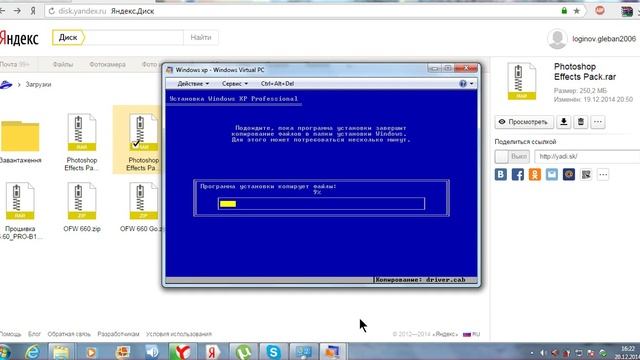Click the download arrow icon for Photoshop Effects Pack.rar
The width and height of the screenshot is (640, 360).
coord(564,122)
